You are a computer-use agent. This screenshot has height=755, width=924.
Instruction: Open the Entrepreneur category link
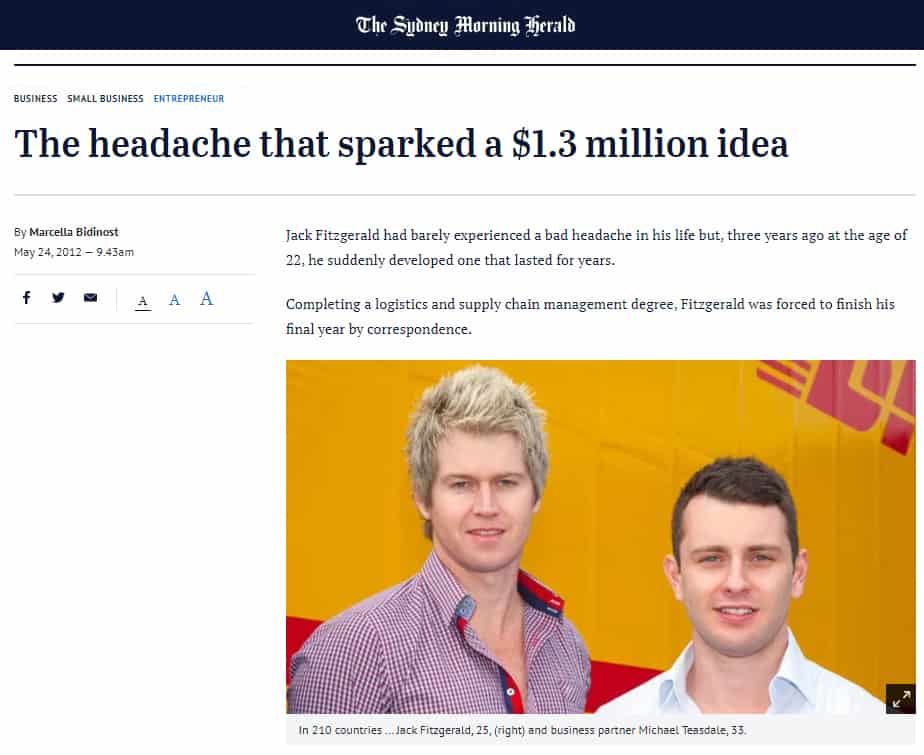pos(189,98)
